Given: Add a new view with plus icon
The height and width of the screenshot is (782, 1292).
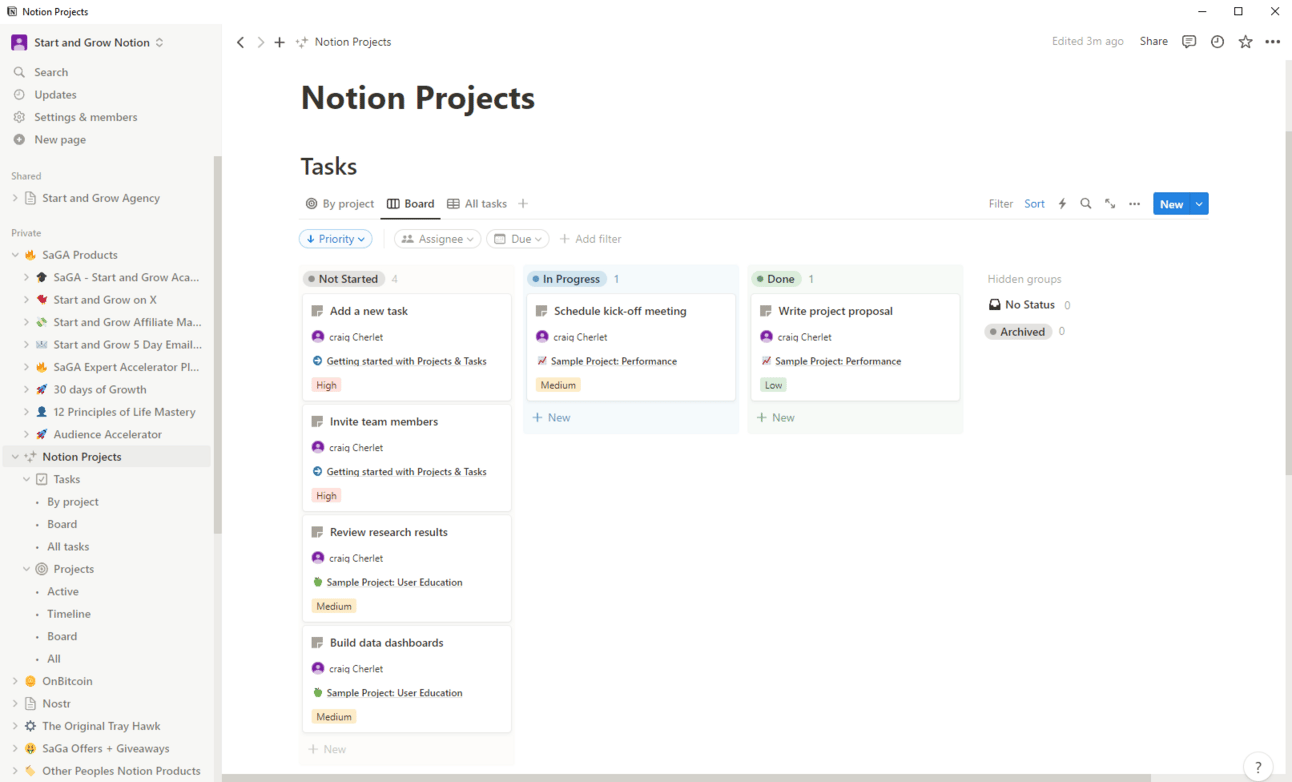Looking at the screenshot, I should [523, 204].
